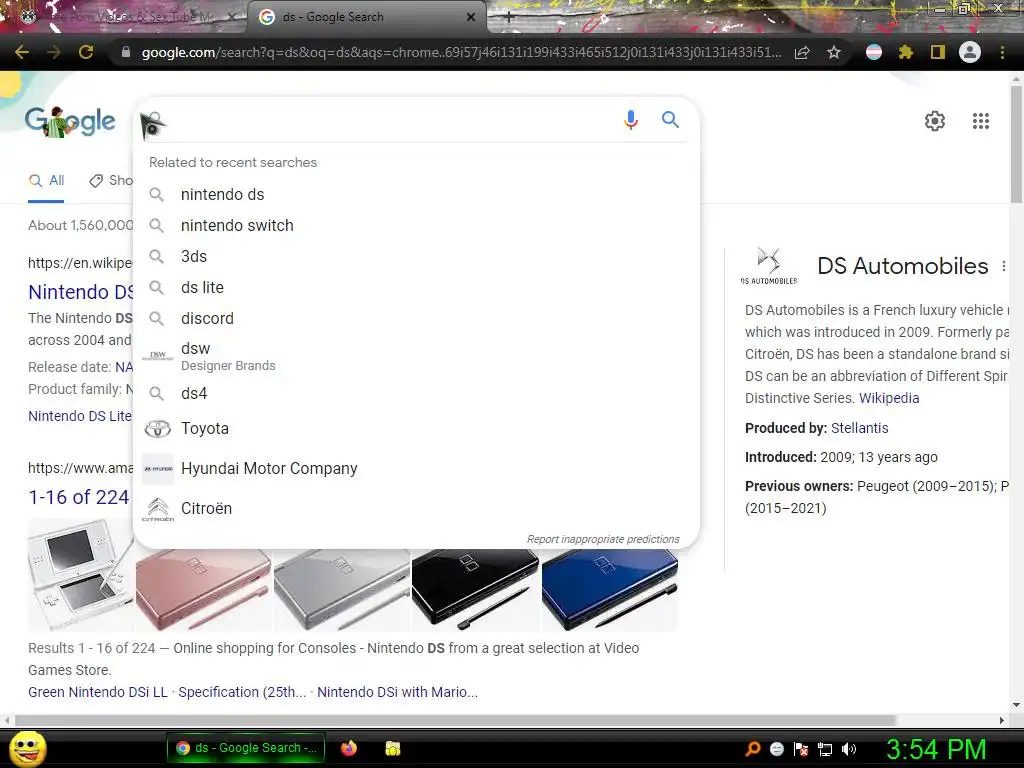Open the 'Nintendo DSi with Mario...' link

pos(397,692)
